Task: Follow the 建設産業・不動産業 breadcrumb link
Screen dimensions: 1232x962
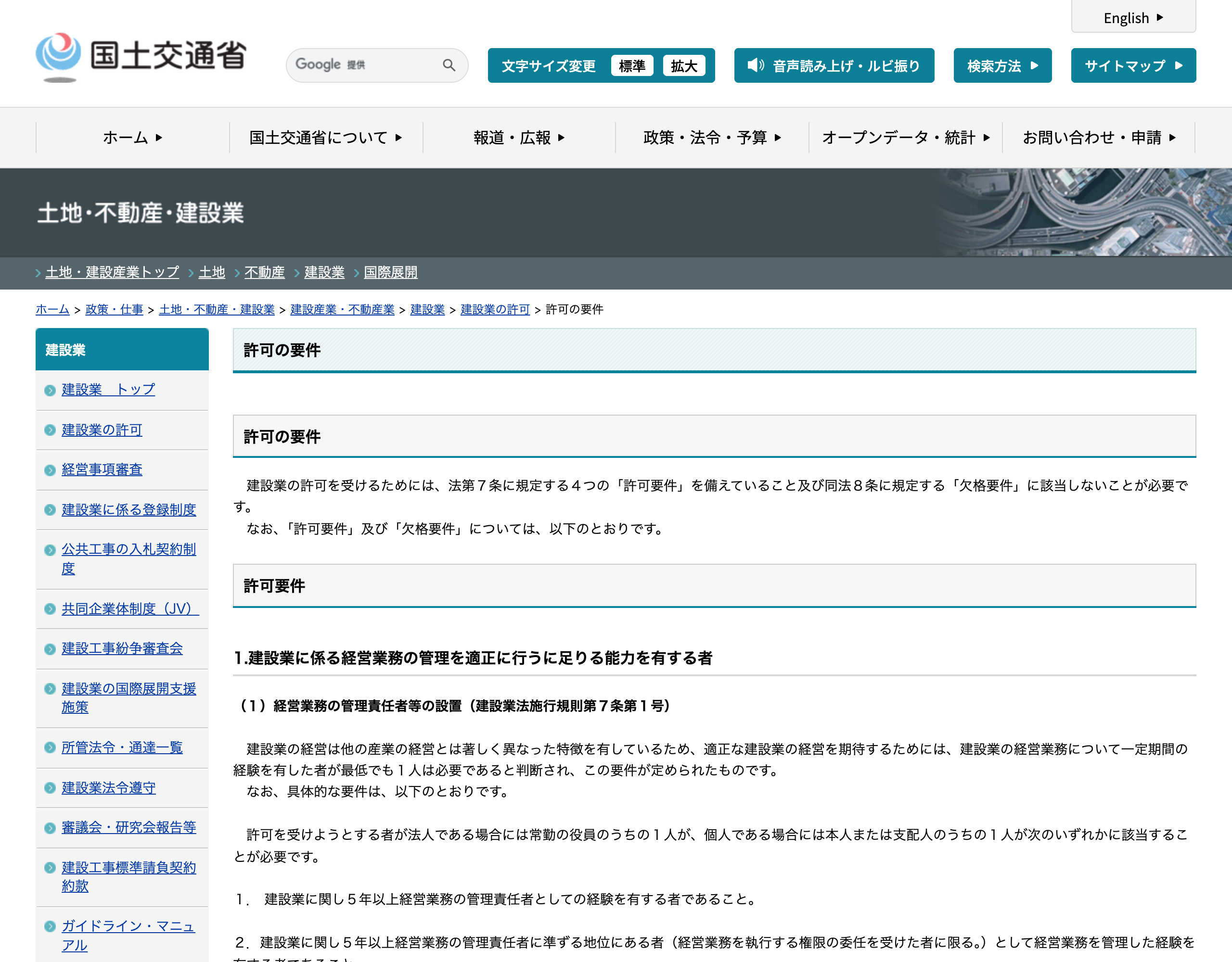Action: tap(343, 310)
